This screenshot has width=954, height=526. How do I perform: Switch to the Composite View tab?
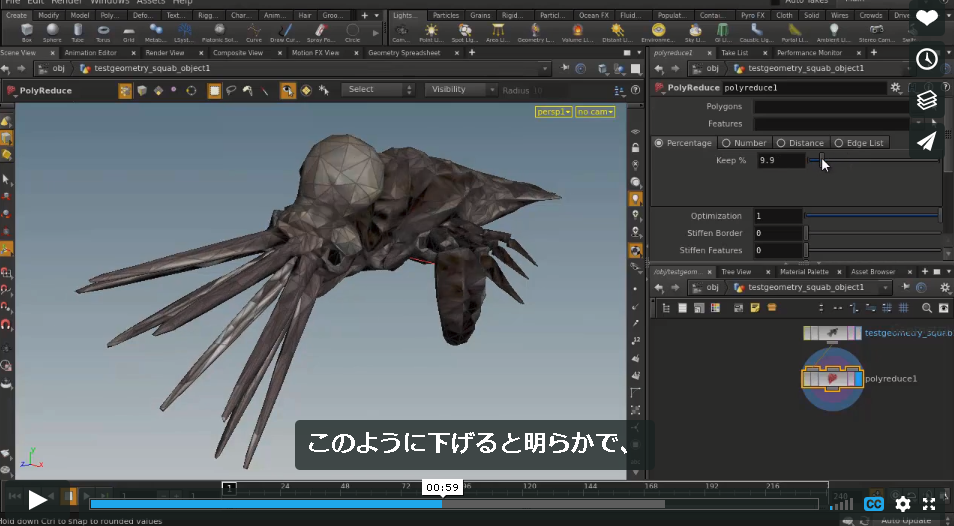(238, 53)
